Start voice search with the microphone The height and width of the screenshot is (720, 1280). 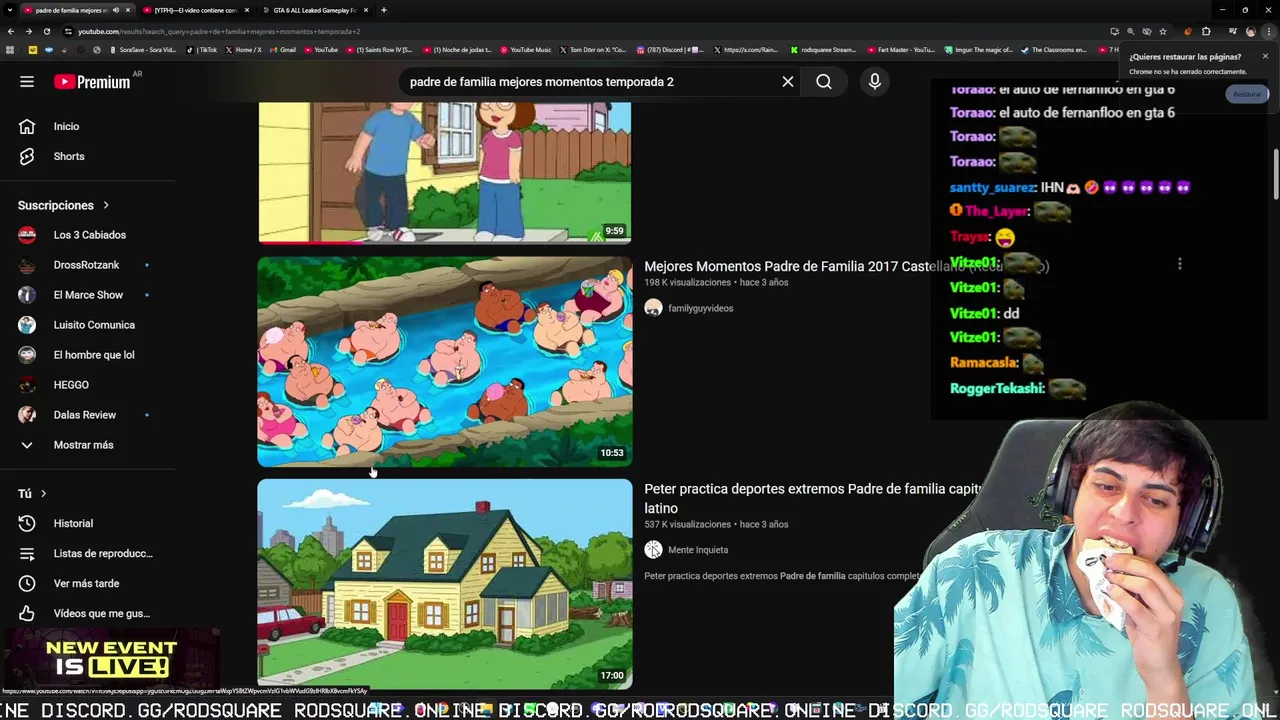[875, 82]
